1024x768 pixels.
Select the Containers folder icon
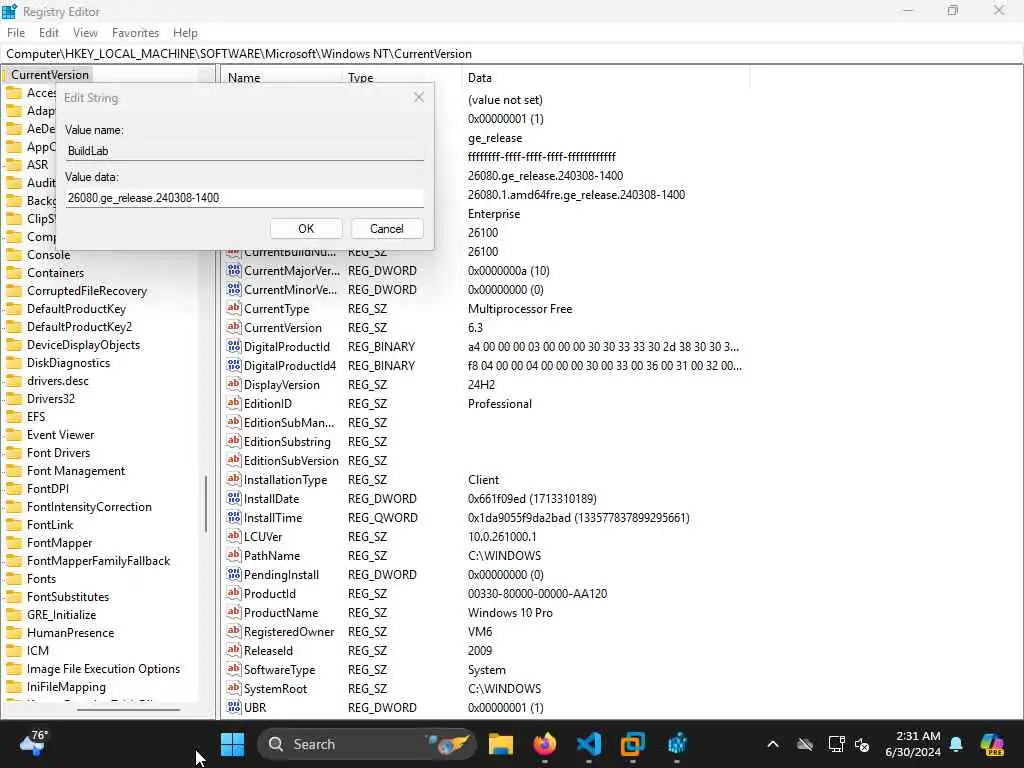pyautogui.click(x=14, y=273)
